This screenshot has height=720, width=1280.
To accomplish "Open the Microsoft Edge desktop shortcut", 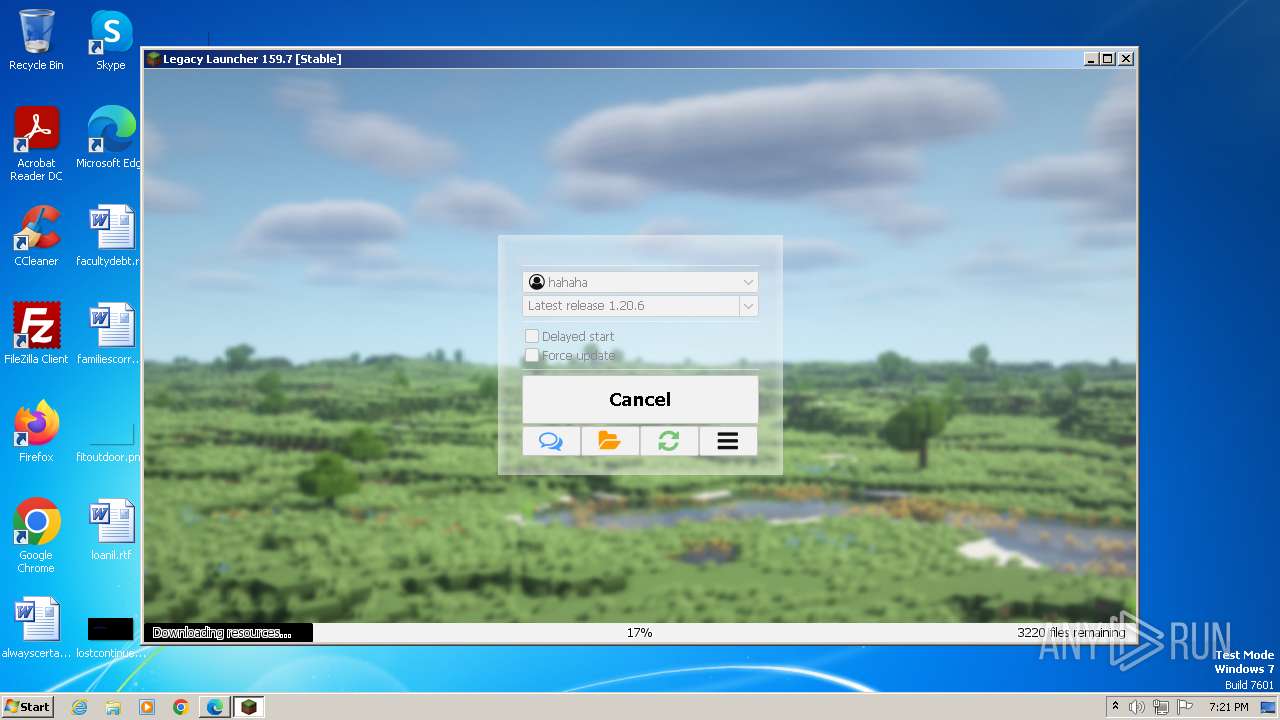I will pyautogui.click(x=111, y=138).
